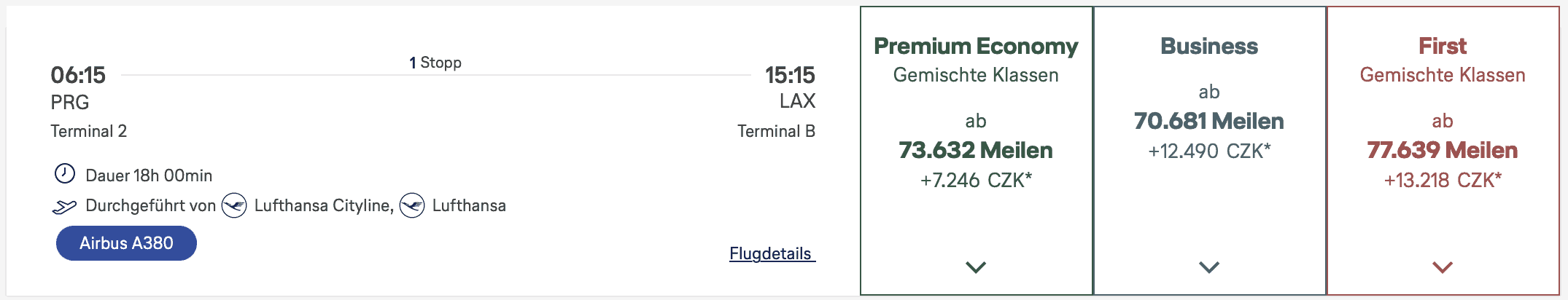
Task: Click the Lufthansa crane logo
Action: [x=412, y=206]
